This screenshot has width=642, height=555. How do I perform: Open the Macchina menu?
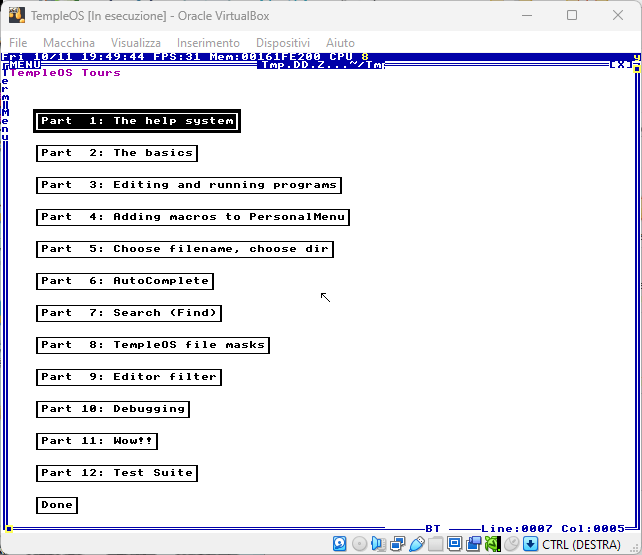pyautogui.click(x=69, y=43)
